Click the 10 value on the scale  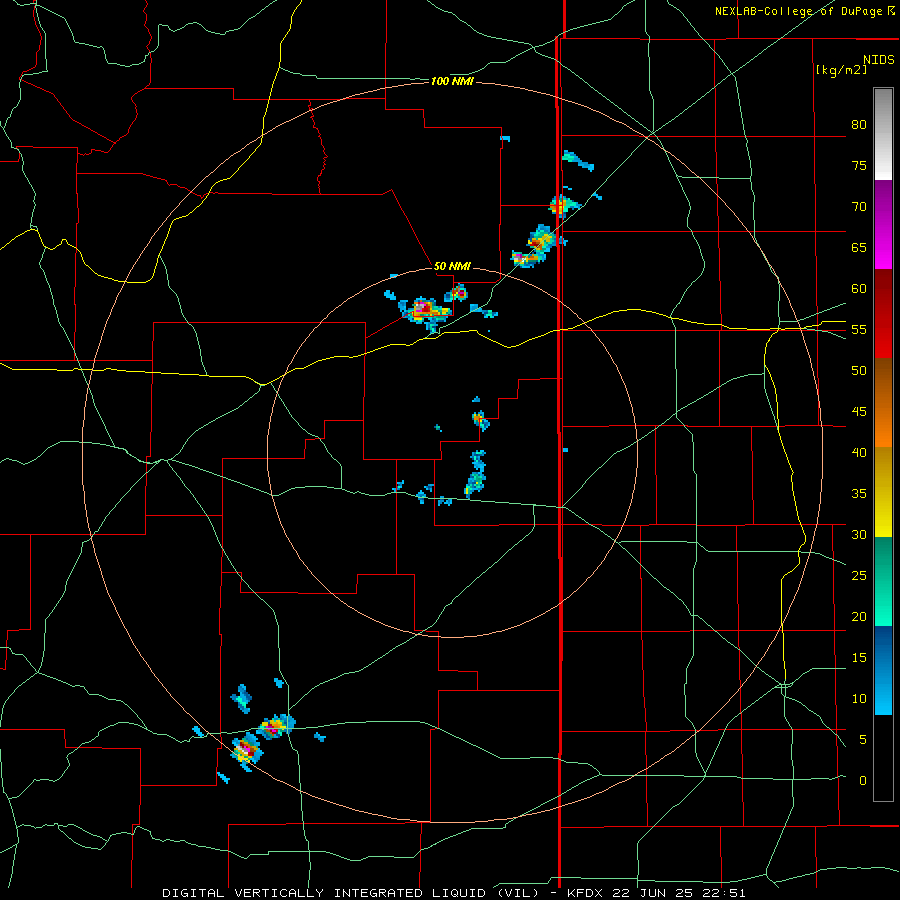pyautogui.click(x=859, y=699)
